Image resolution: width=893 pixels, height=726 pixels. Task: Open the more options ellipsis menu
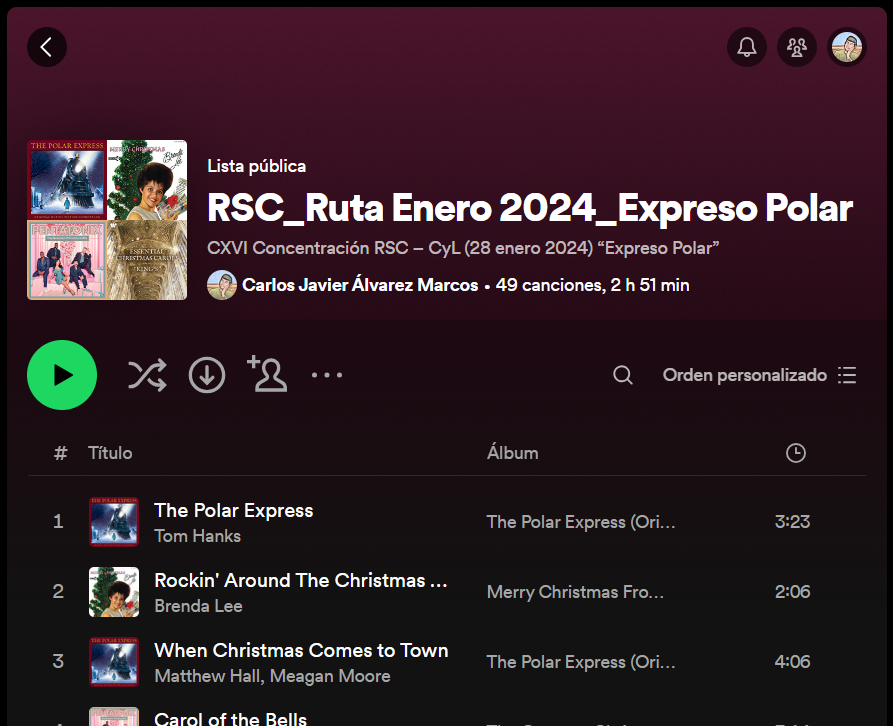click(327, 375)
